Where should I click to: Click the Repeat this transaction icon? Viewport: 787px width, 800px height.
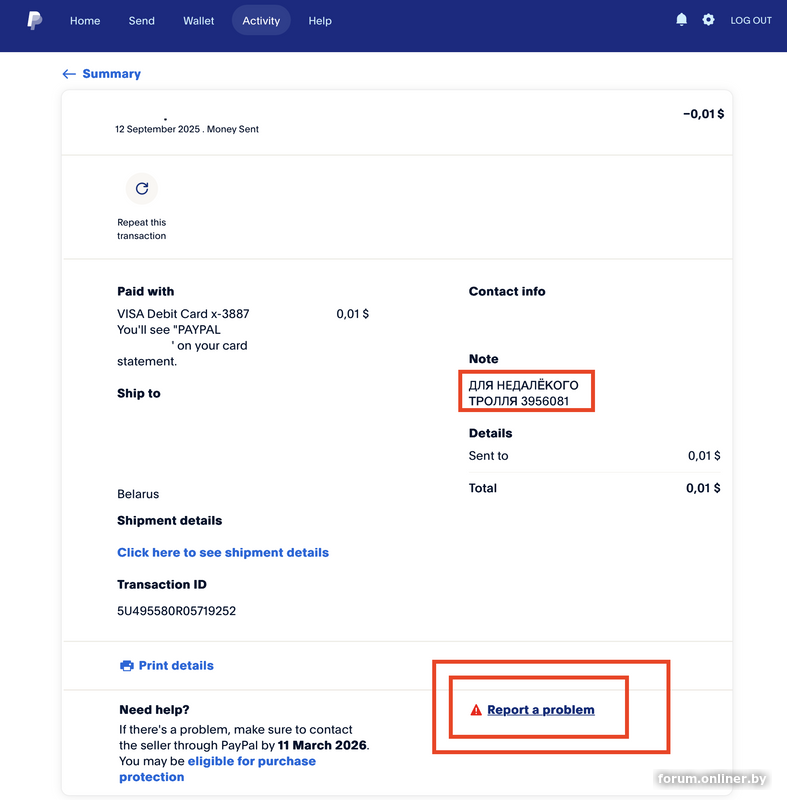142,188
